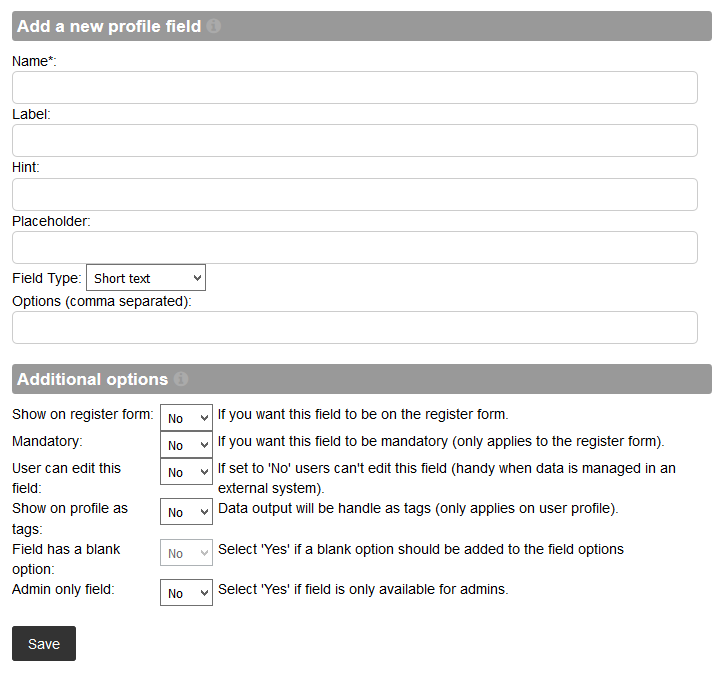Viewport: 721px width, 682px height.
Task: Open the Field Type dropdown
Action: point(146,278)
